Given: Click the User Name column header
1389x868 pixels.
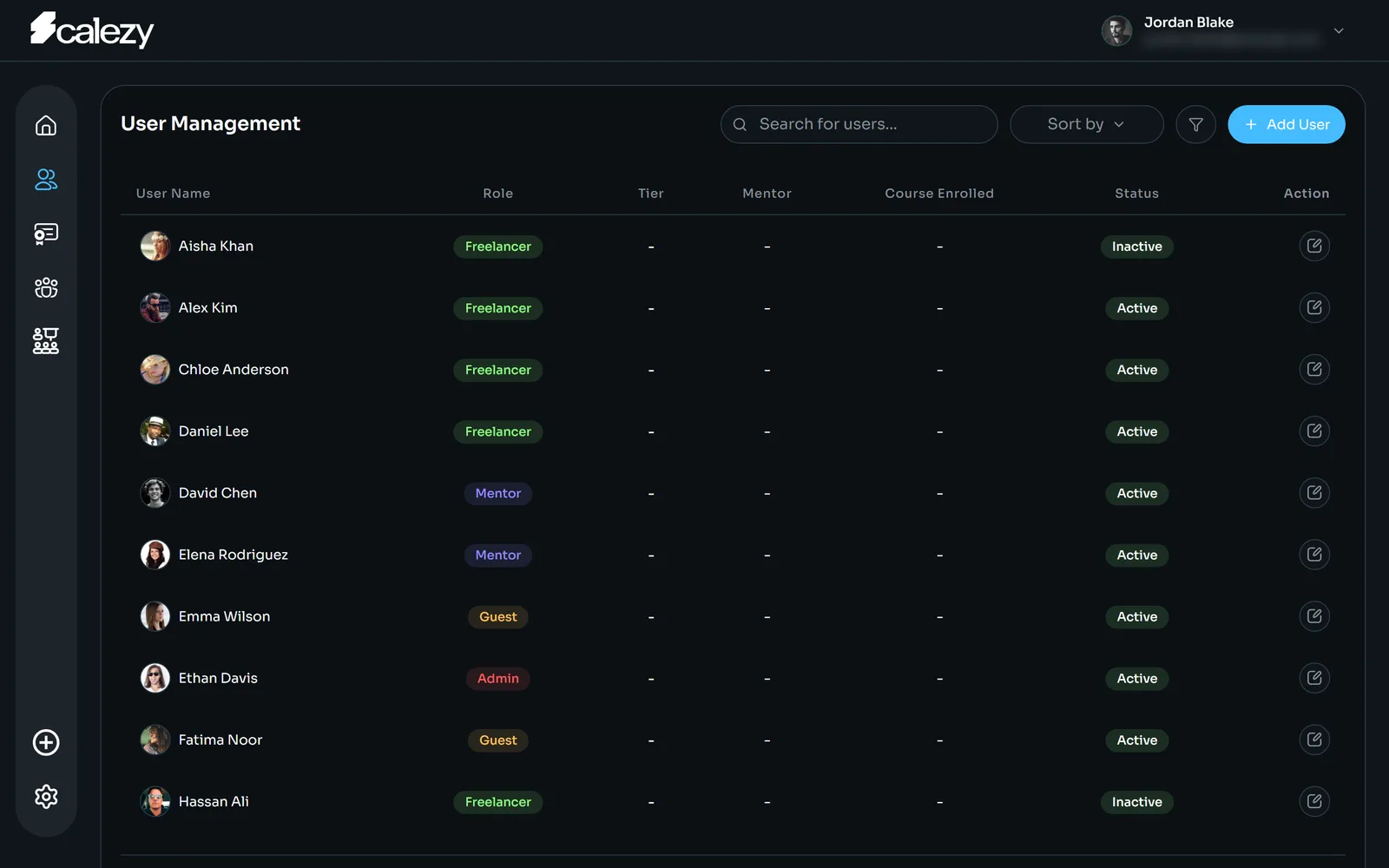Looking at the screenshot, I should [x=173, y=194].
